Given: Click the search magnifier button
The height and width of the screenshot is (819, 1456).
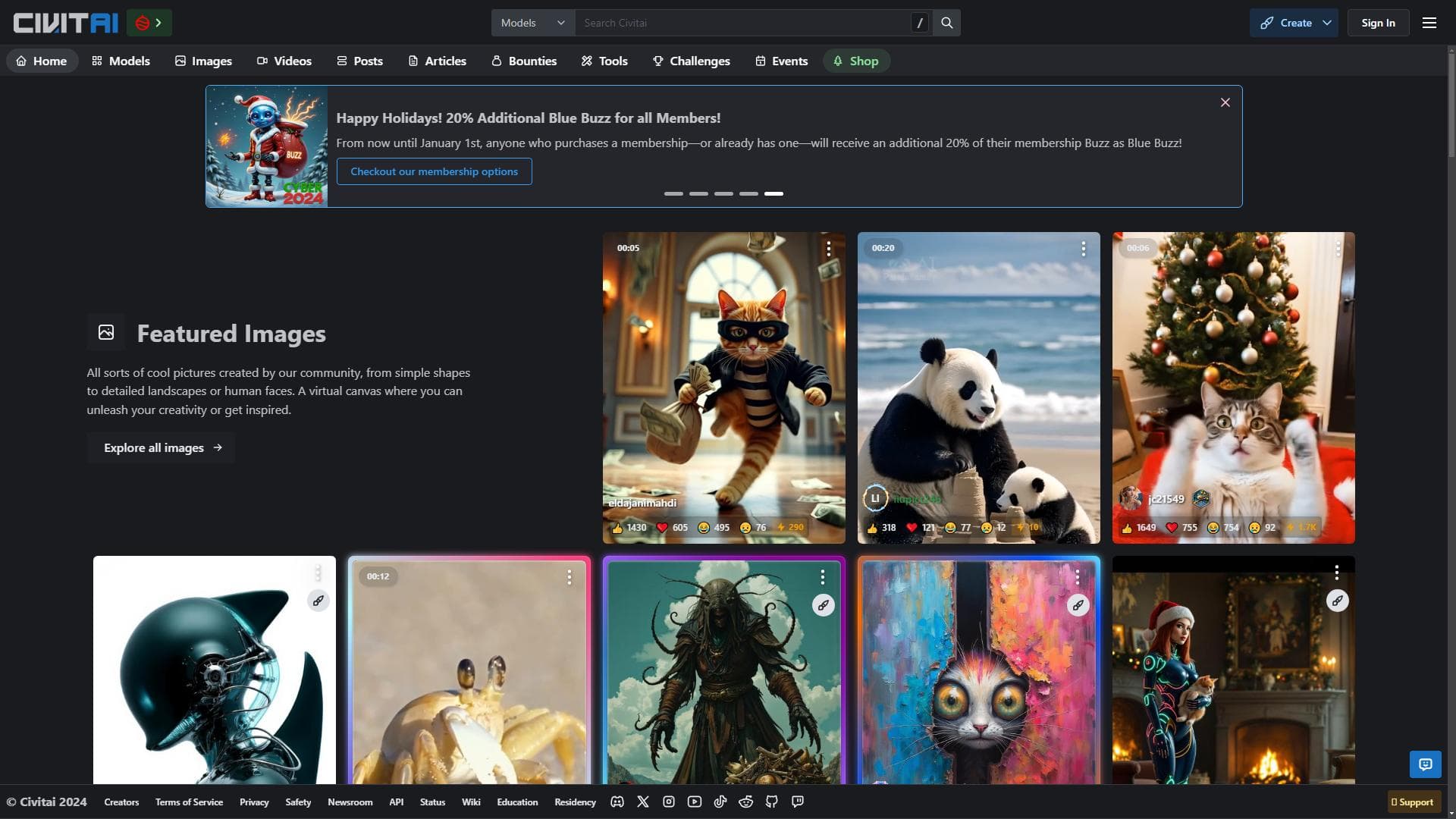Looking at the screenshot, I should pyautogui.click(x=946, y=23).
